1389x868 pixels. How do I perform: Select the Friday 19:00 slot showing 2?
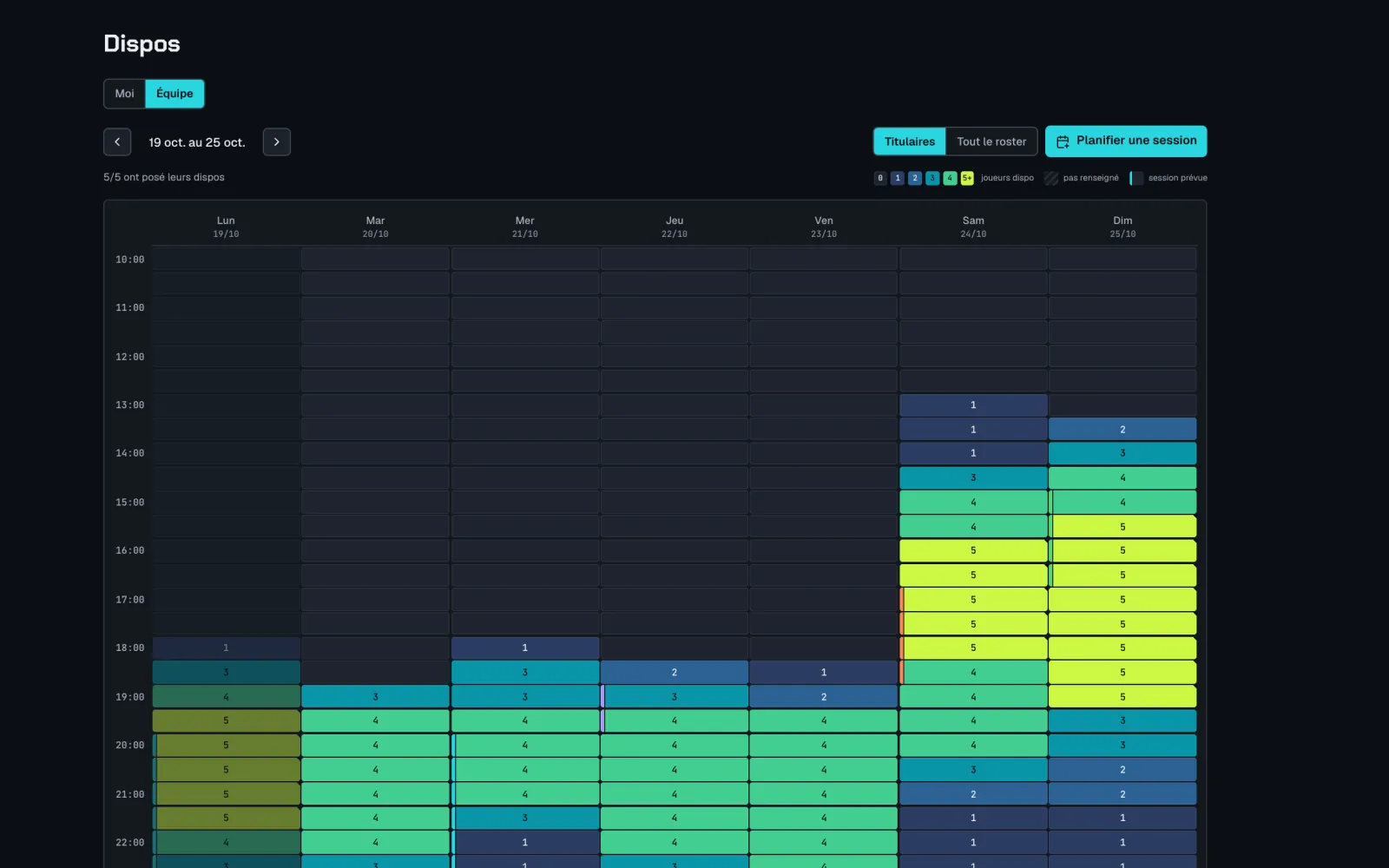point(824,696)
